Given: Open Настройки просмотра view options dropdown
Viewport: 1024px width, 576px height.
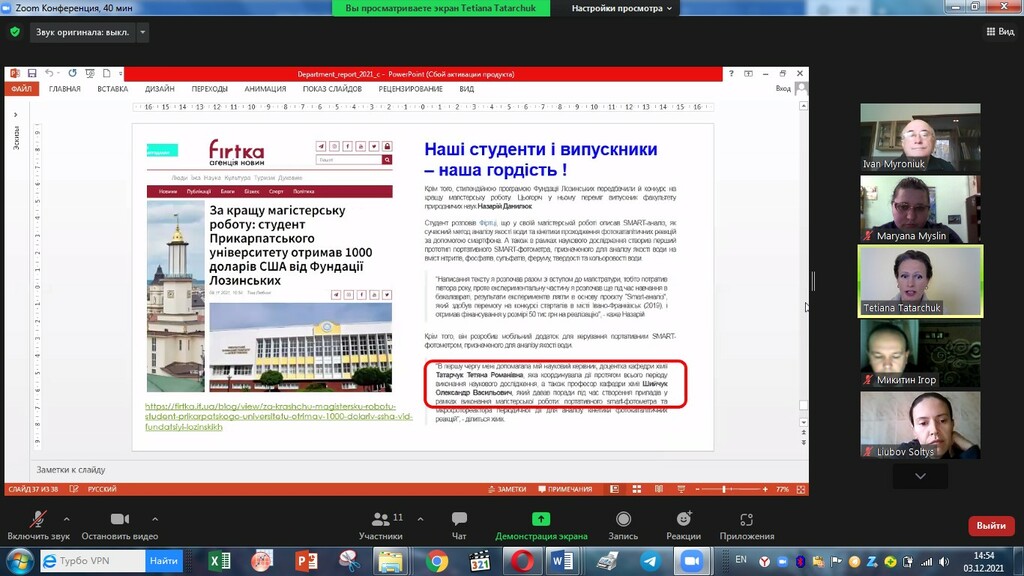Looking at the screenshot, I should coord(621,8).
